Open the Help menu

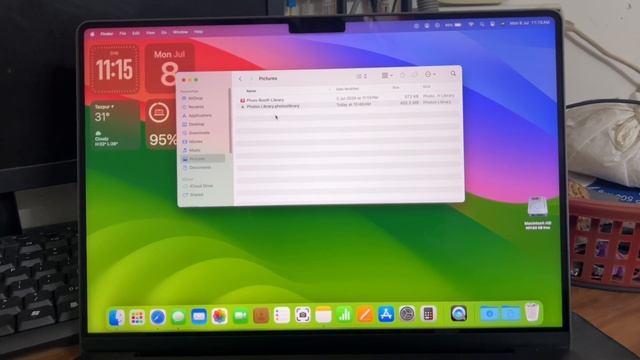[x=198, y=31]
